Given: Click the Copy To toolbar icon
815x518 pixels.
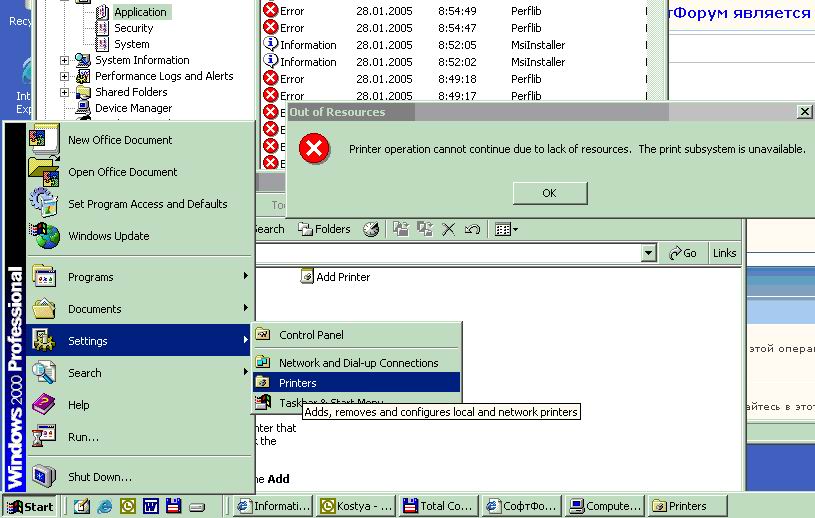Looking at the screenshot, I should 425,229.
